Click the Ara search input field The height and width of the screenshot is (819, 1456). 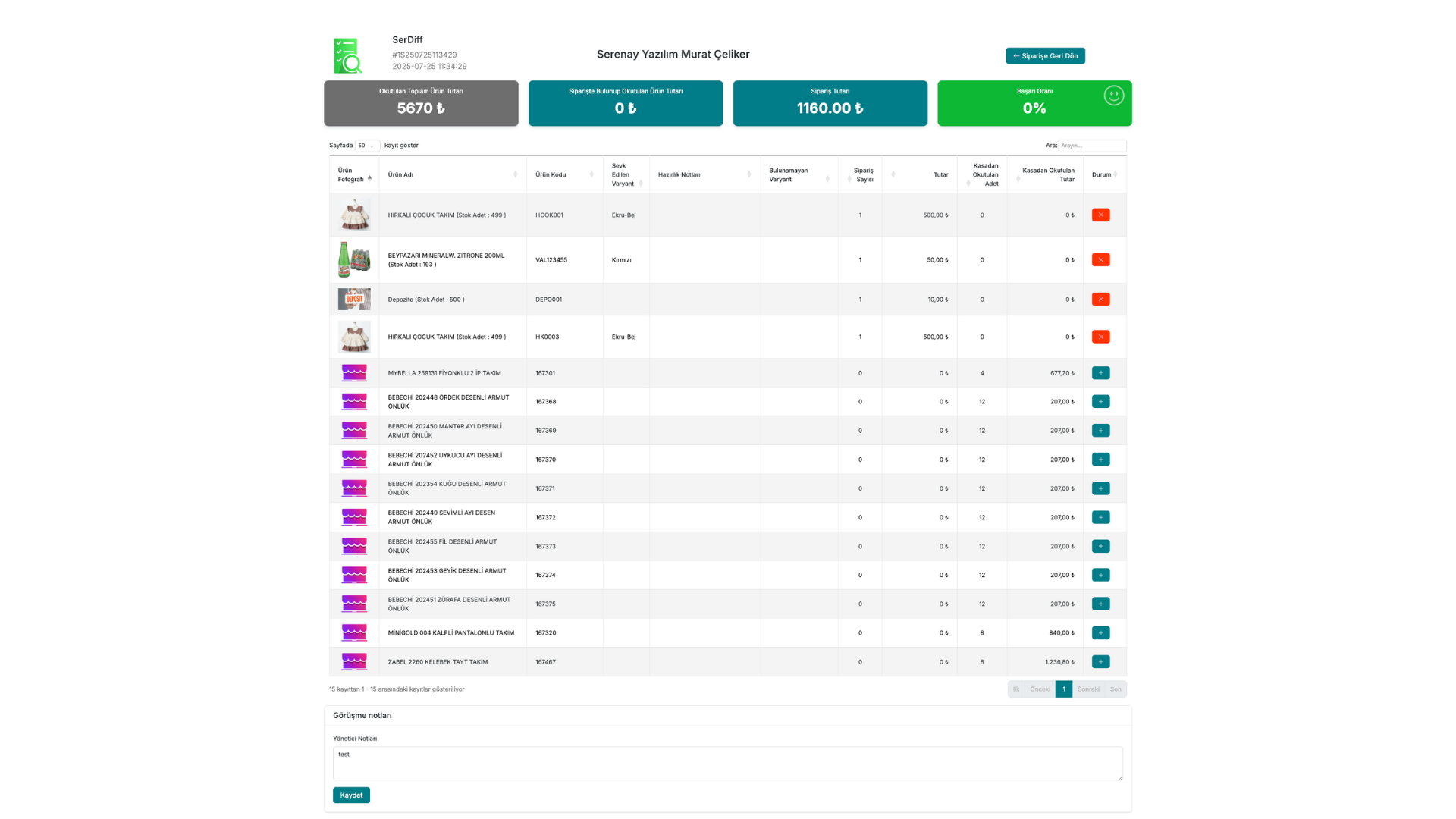coord(1091,146)
